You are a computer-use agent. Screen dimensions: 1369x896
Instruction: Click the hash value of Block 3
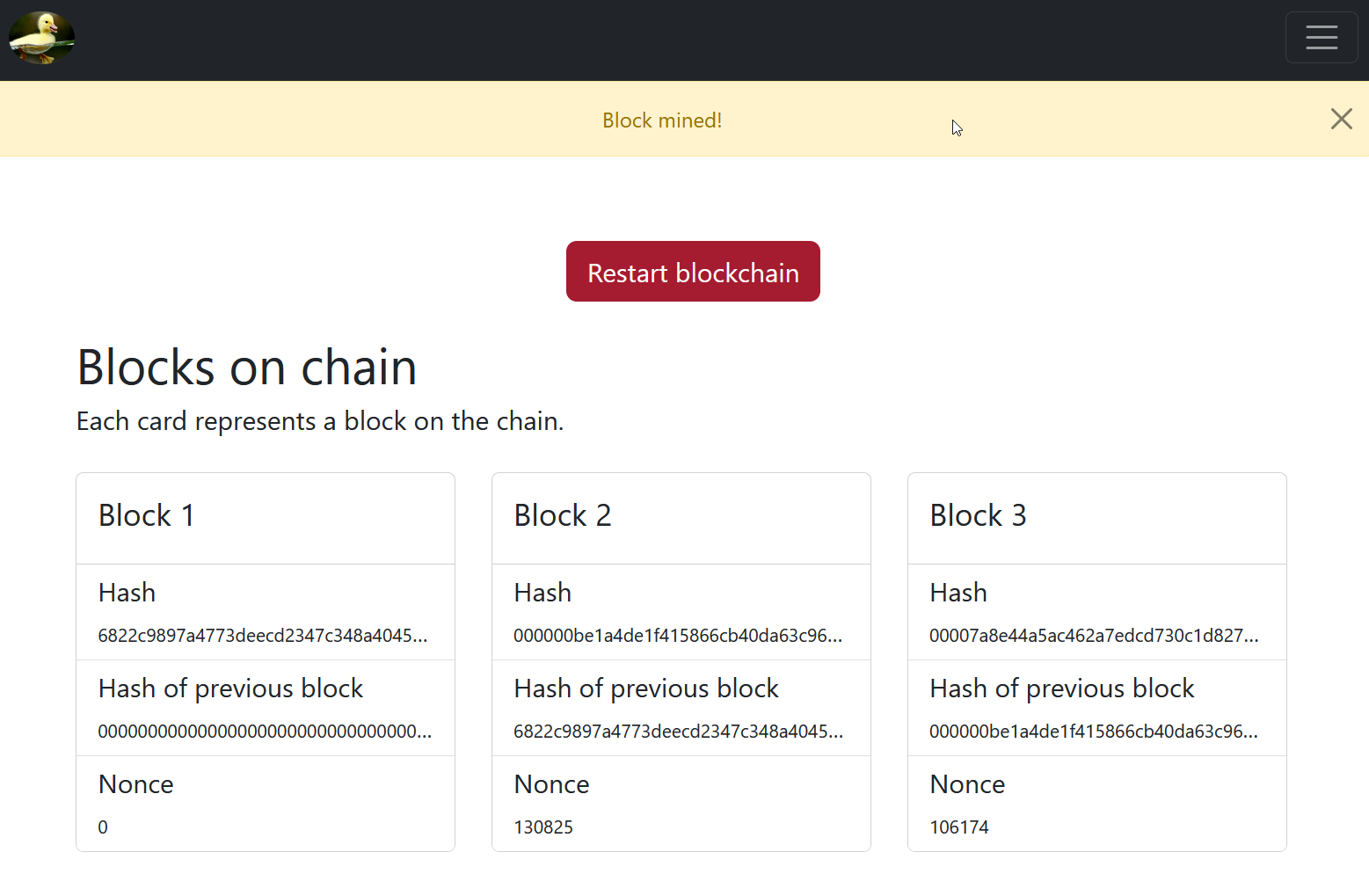[1094, 635]
